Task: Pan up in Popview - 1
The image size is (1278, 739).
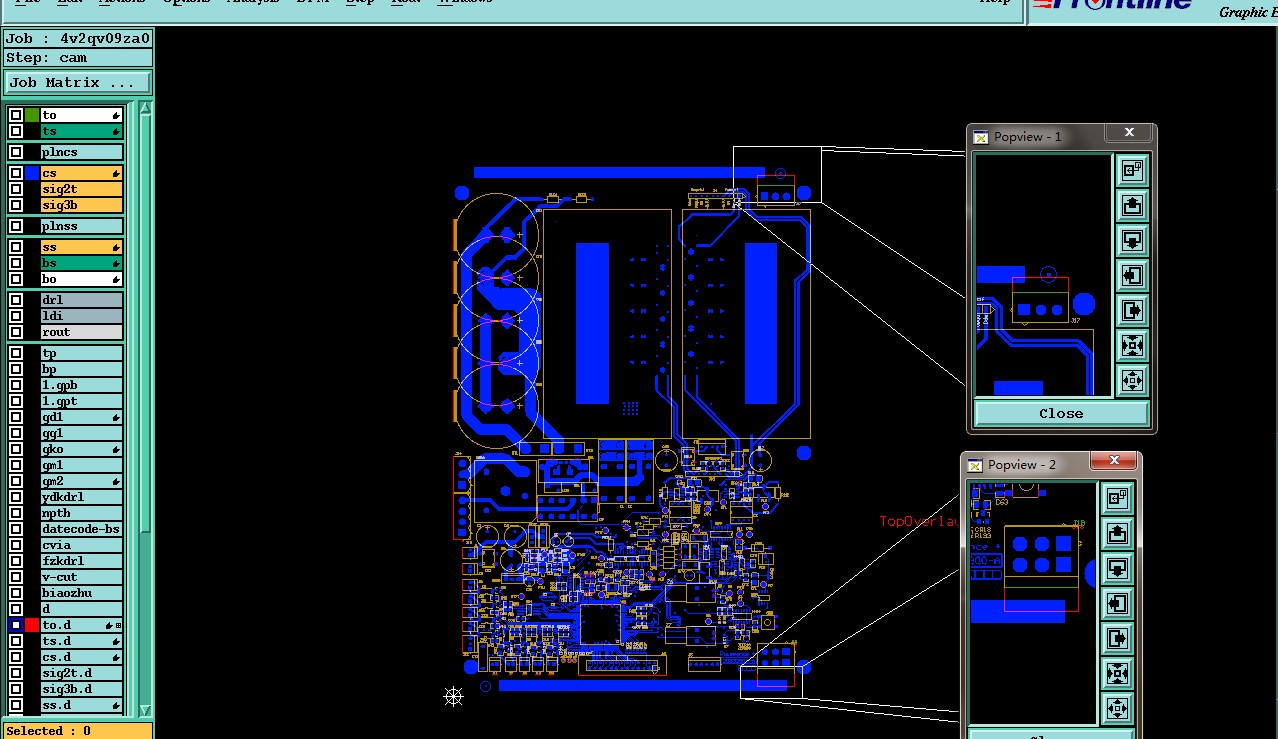Action: click(x=1132, y=205)
